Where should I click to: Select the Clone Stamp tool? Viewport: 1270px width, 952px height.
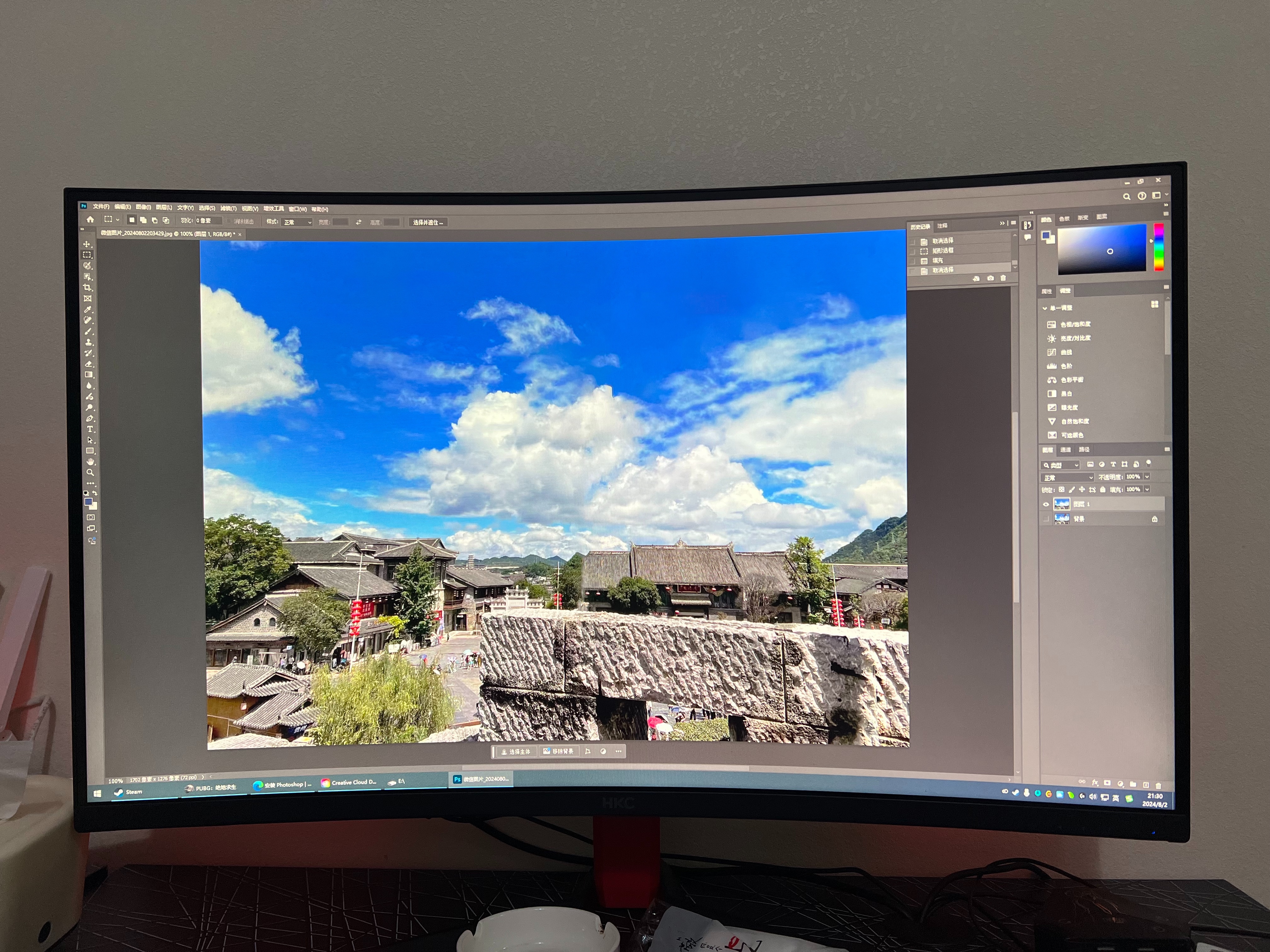click(x=89, y=342)
